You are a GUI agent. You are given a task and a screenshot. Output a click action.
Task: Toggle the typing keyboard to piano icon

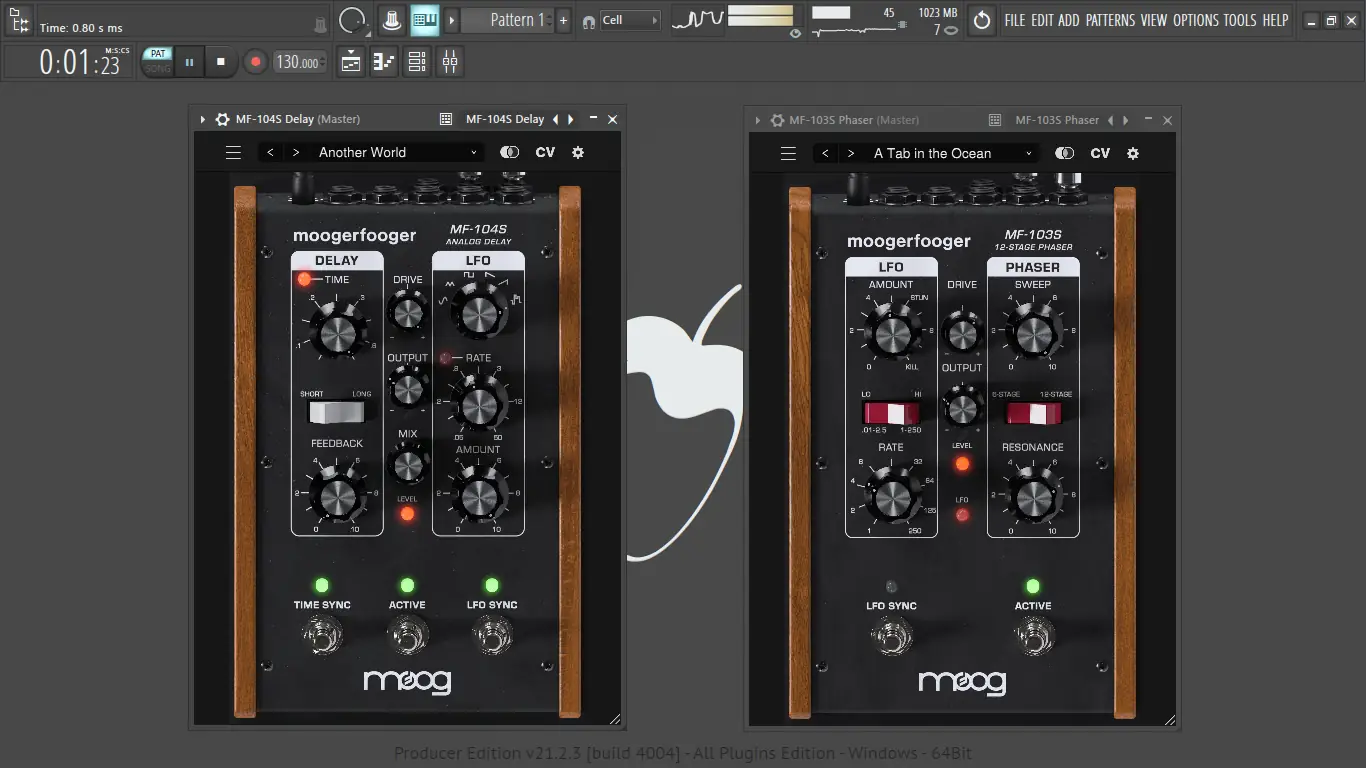[425, 20]
